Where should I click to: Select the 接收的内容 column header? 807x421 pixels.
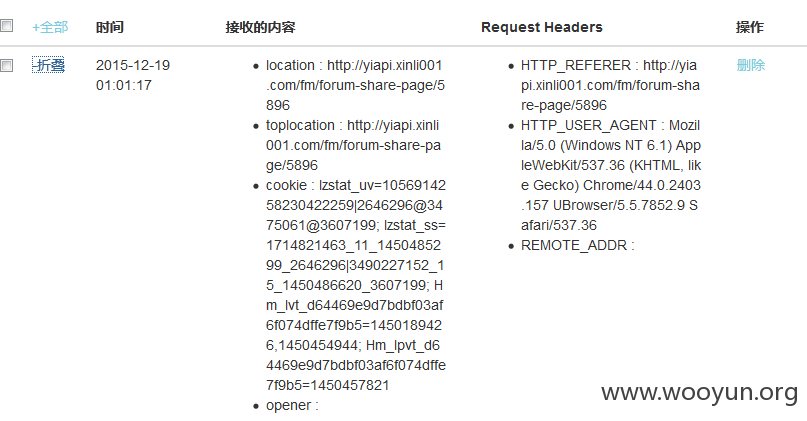pos(260,27)
